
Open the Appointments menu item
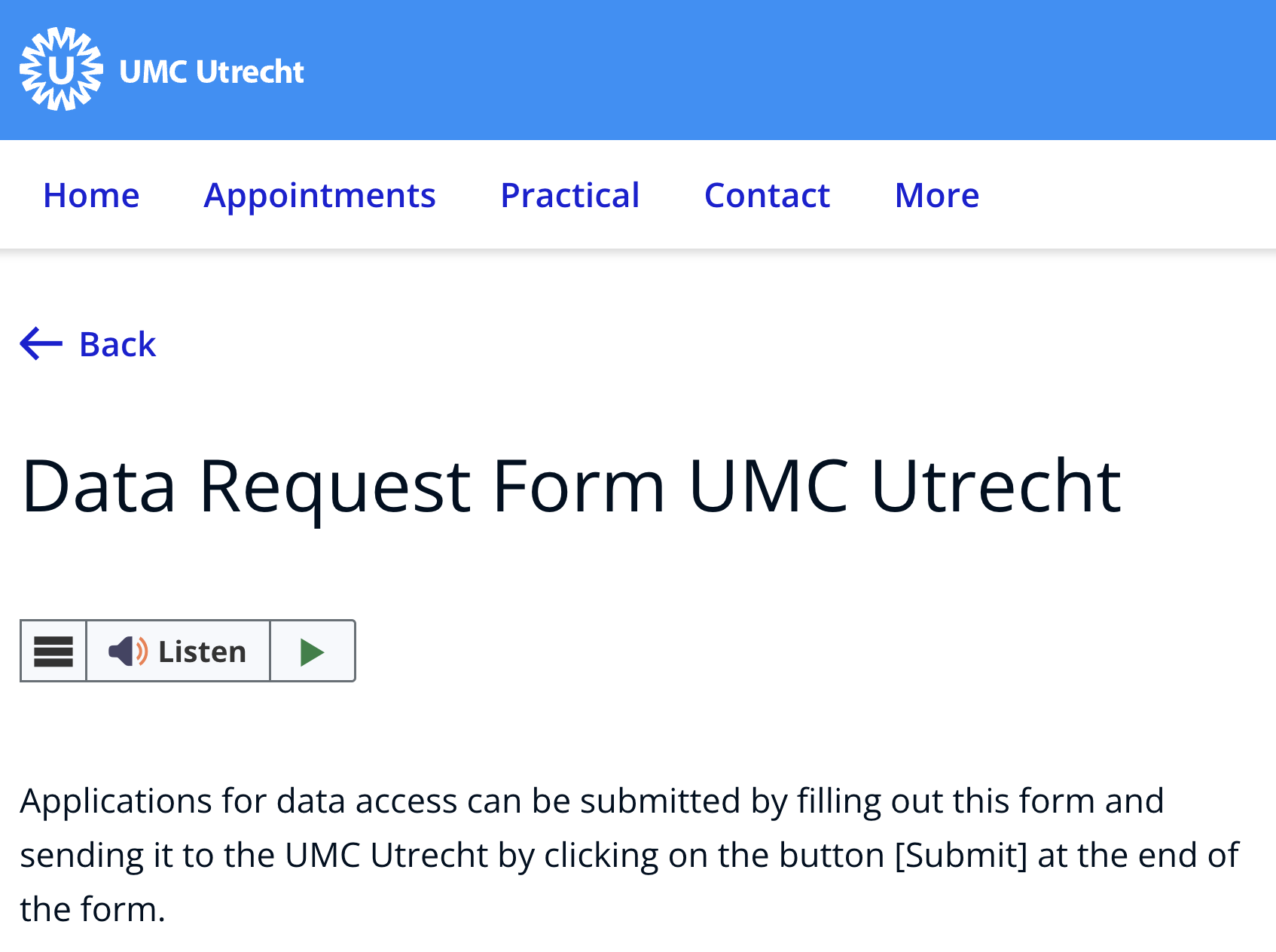pyautogui.click(x=319, y=195)
